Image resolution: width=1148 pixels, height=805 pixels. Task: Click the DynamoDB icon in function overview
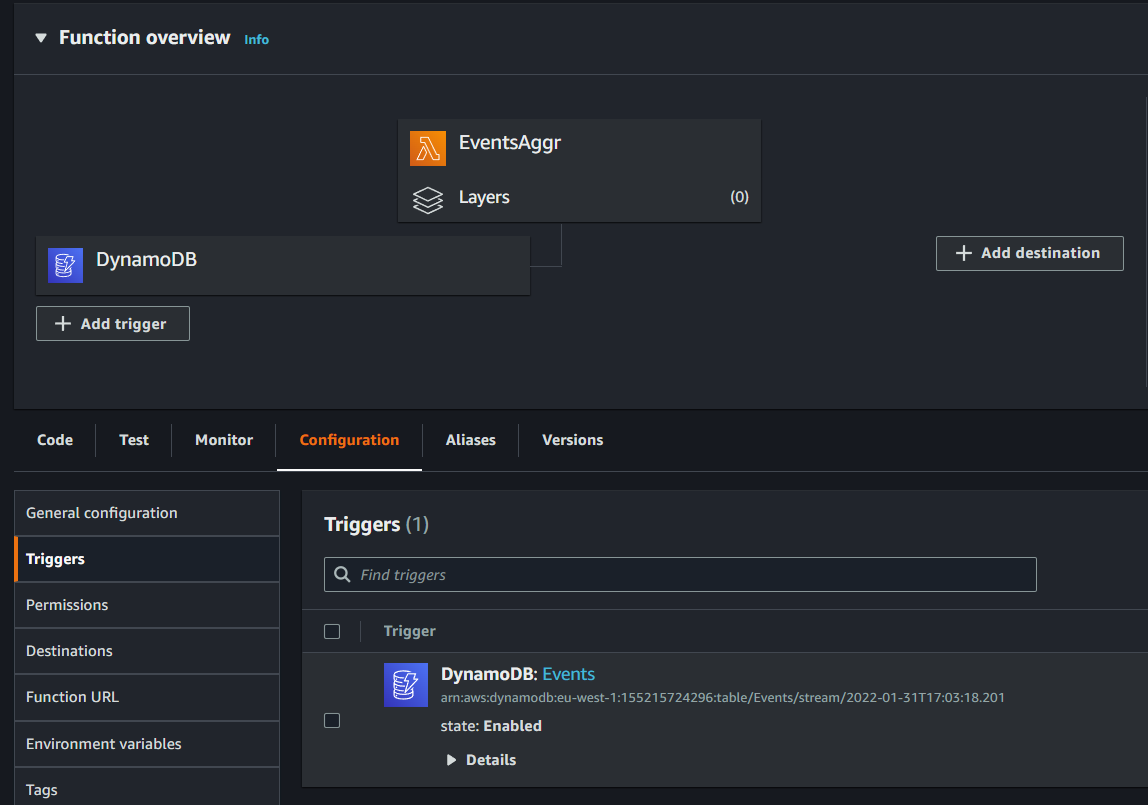[65, 264]
